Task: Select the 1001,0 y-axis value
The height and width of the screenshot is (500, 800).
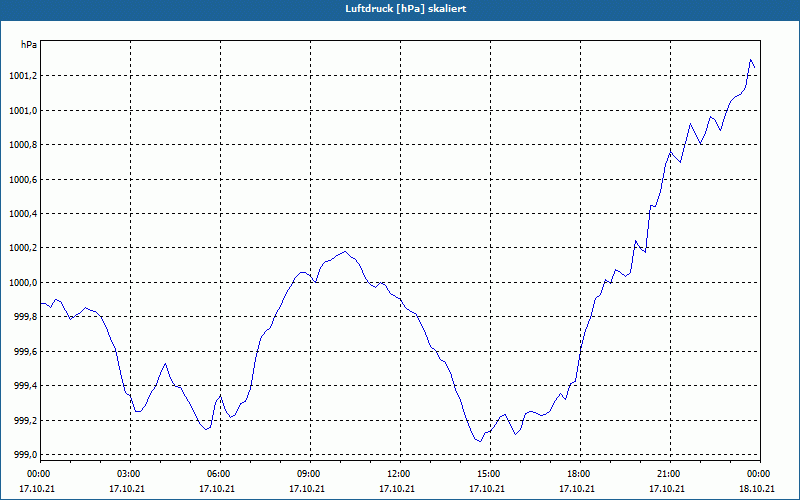Action: (22, 111)
